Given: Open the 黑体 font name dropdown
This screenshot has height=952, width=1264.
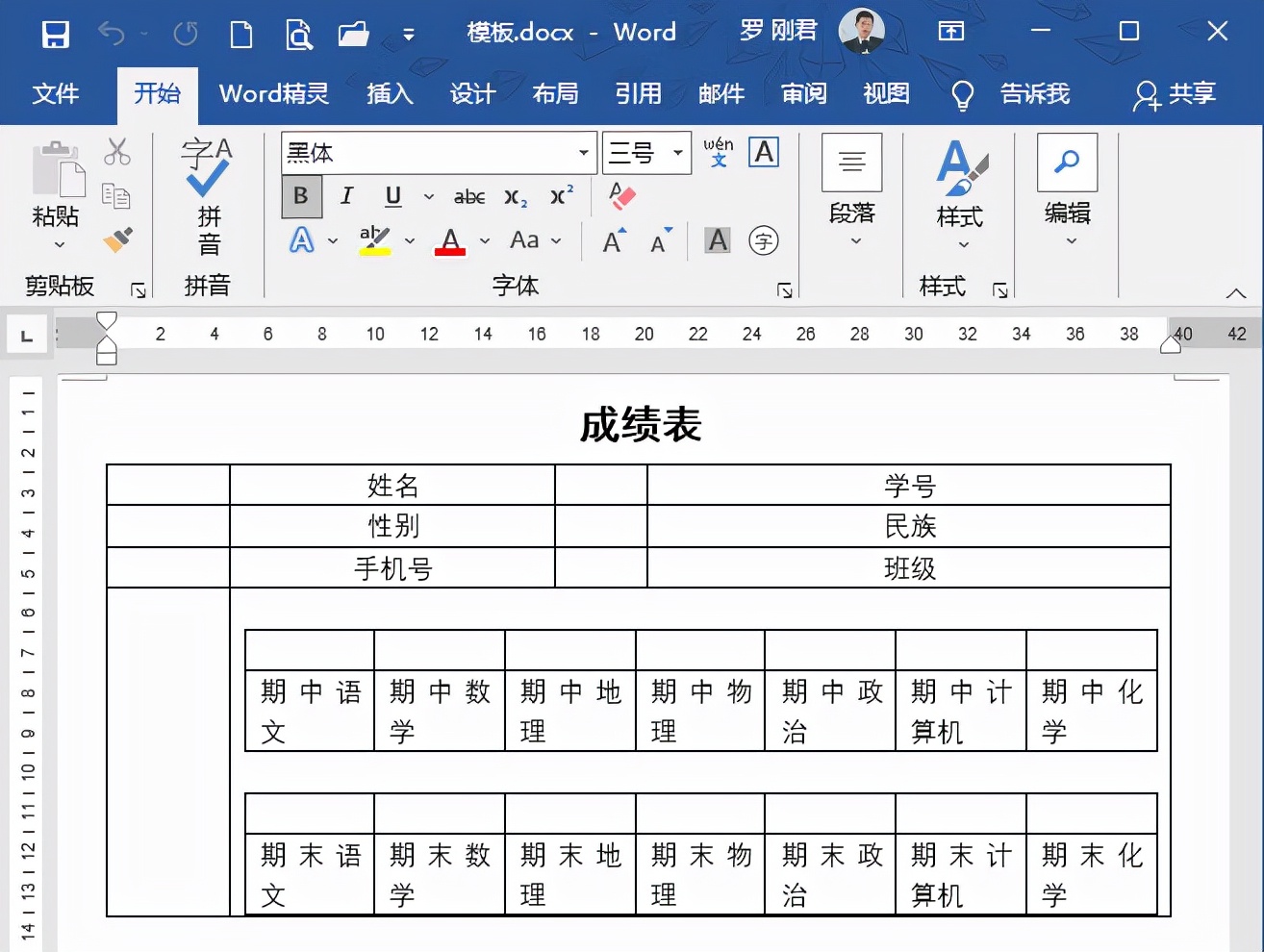Looking at the screenshot, I should click(584, 153).
